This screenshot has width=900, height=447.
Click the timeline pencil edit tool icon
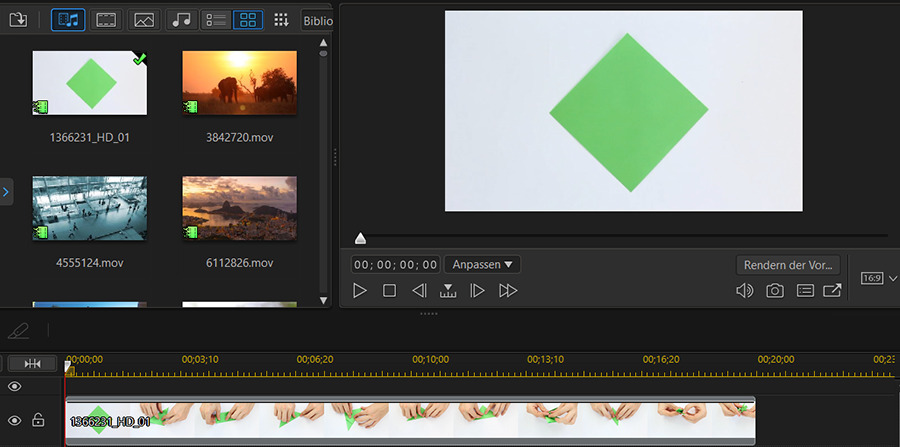(x=19, y=331)
